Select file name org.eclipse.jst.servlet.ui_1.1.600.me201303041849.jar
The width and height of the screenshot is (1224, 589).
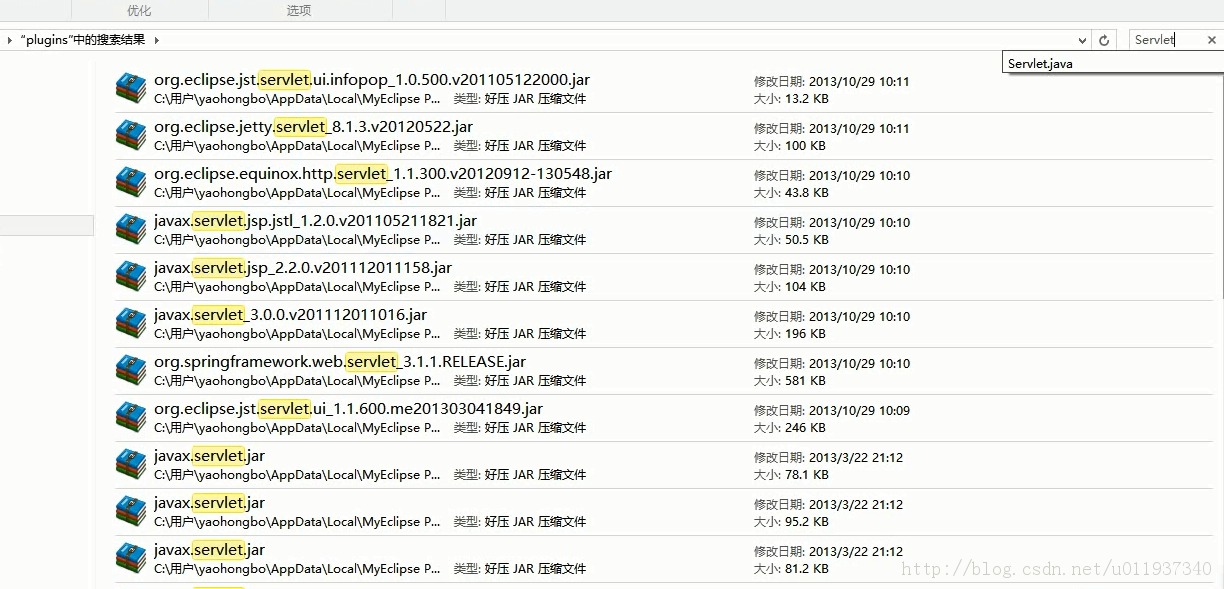coord(349,408)
